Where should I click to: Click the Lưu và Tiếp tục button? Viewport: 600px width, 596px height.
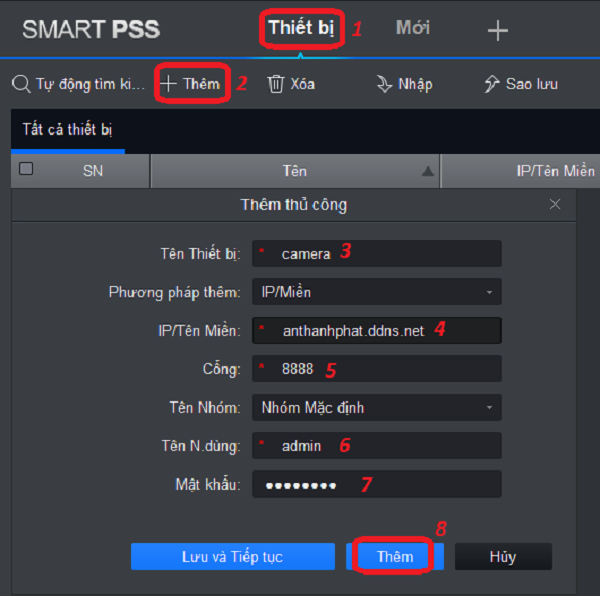tap(233, 557)
